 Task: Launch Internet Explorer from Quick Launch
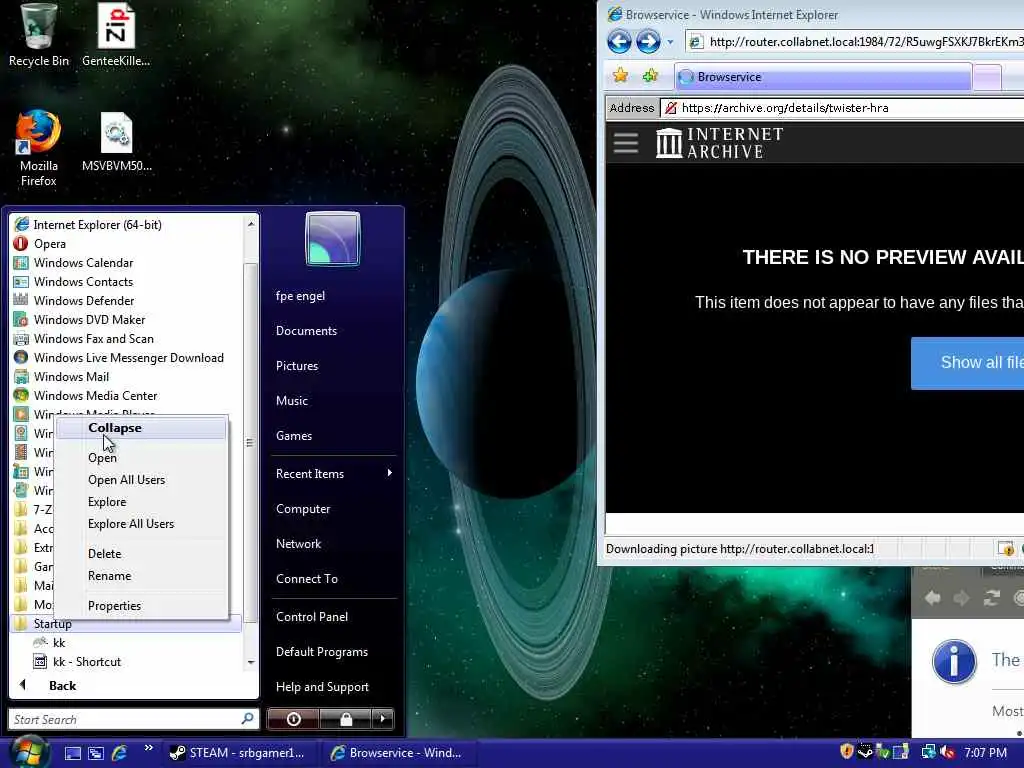point(120,753)
